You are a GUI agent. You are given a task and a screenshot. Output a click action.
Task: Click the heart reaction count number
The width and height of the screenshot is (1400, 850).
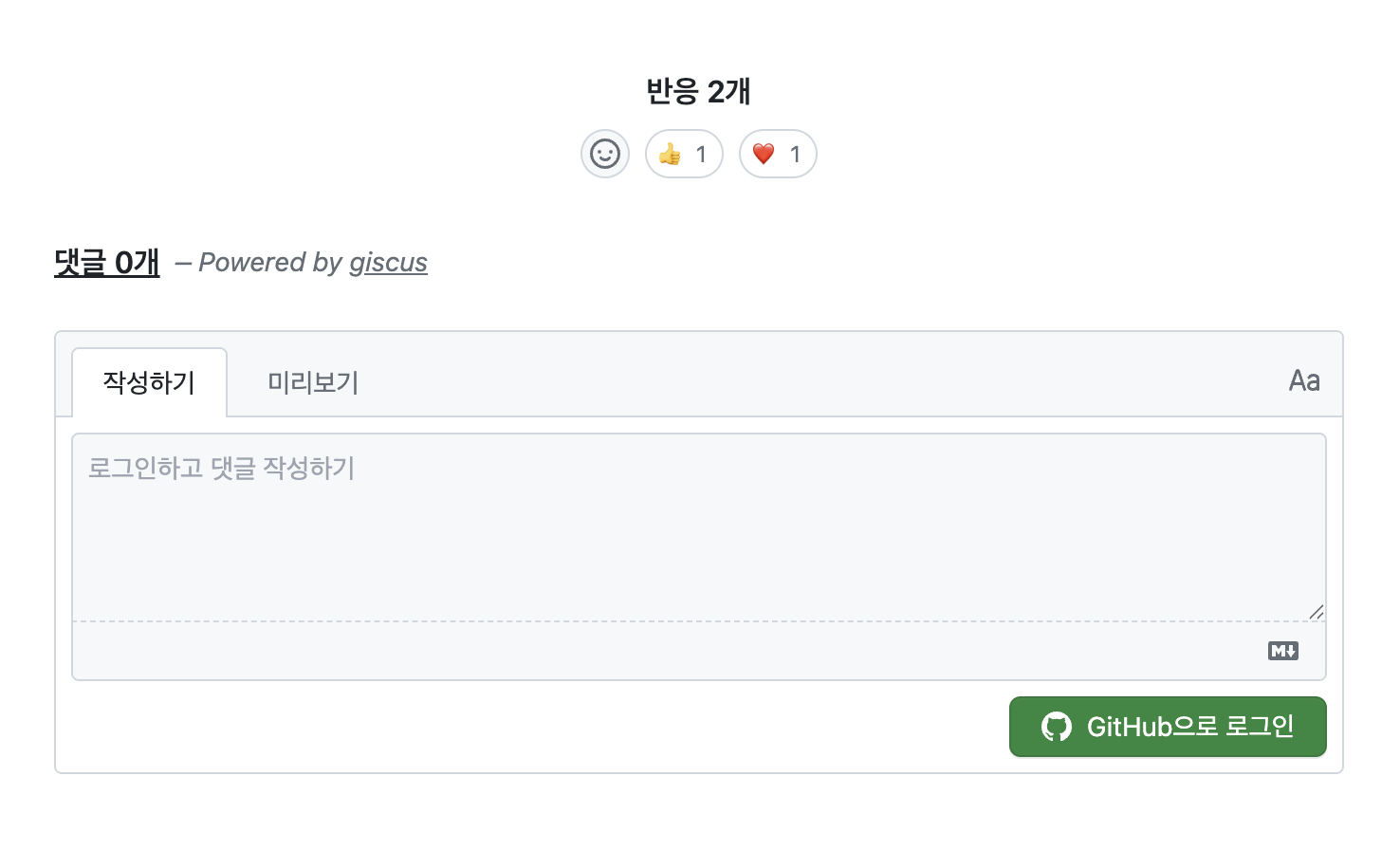point(795,154)
